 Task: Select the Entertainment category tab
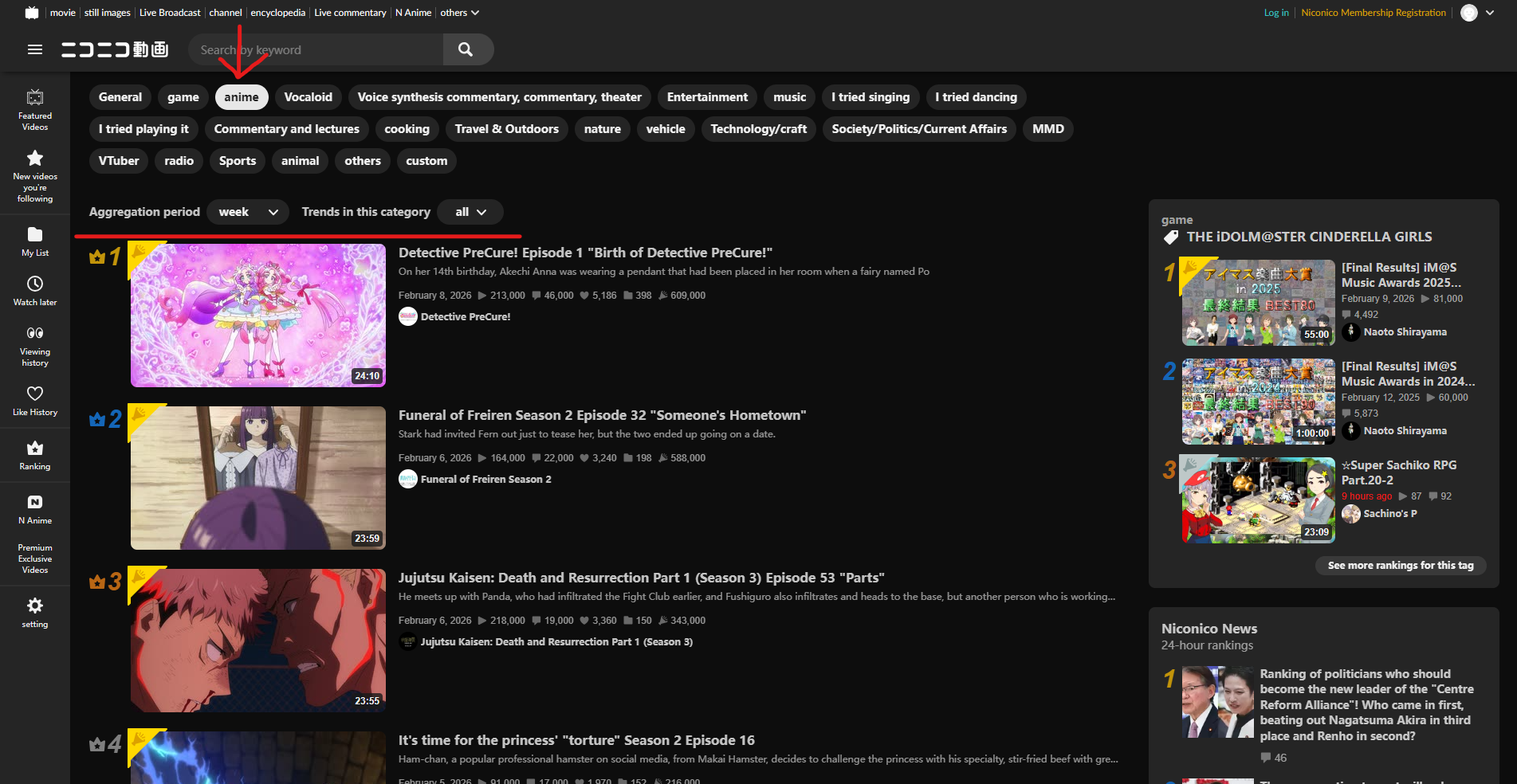[708, 97]
